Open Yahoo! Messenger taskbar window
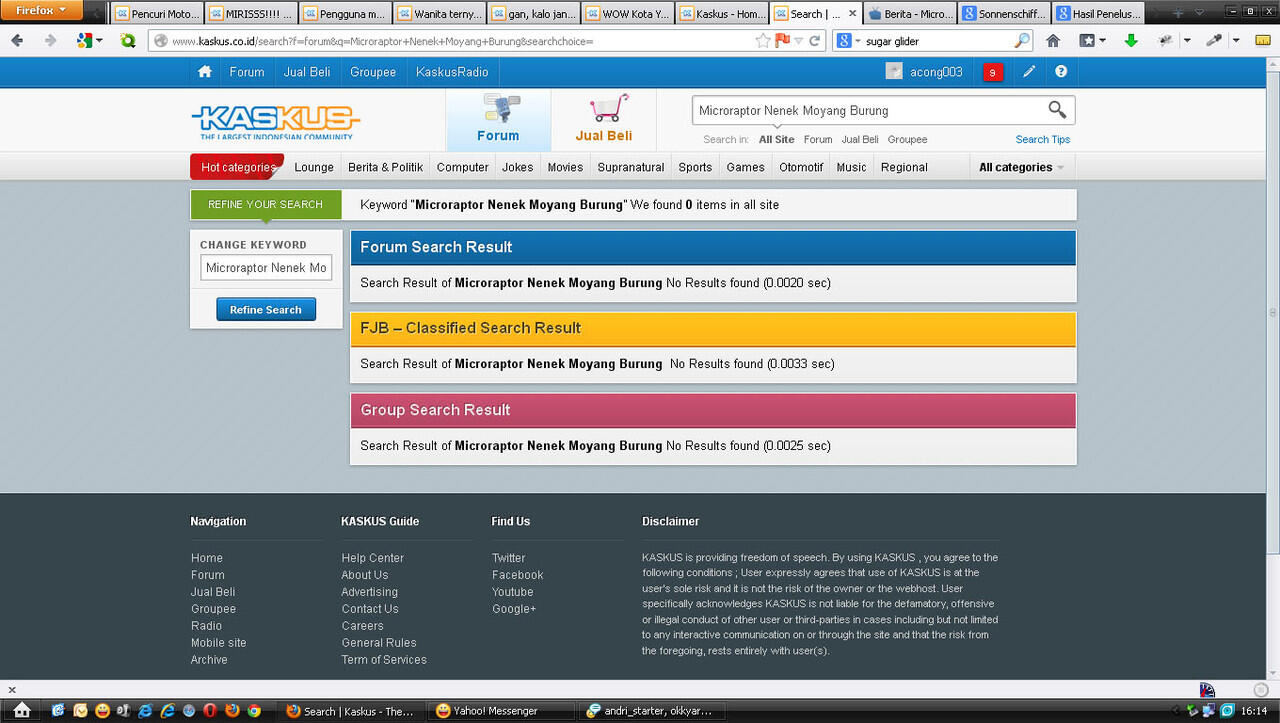 tap(502, 711)
